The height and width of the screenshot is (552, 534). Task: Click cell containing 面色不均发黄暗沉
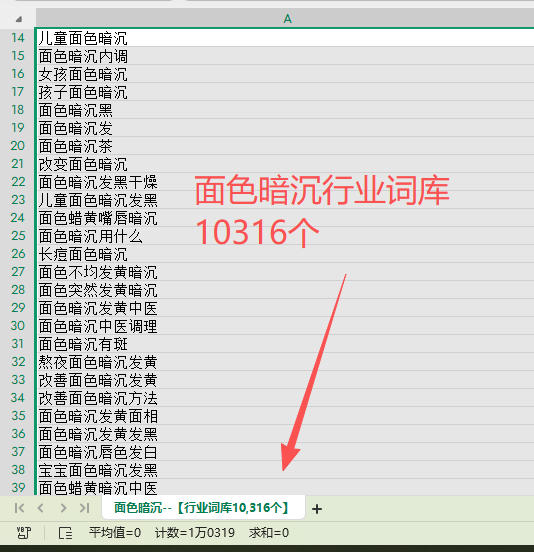pos(285,272)
